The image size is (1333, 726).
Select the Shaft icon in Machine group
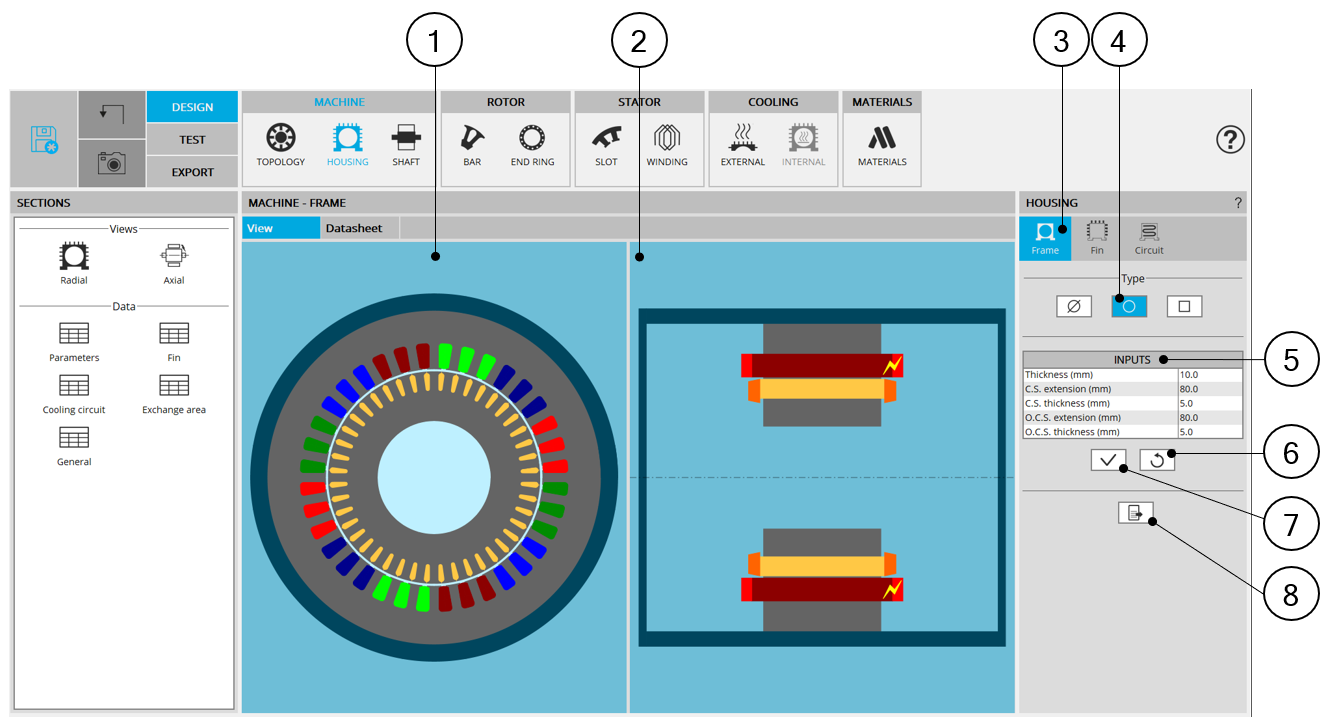tap(406, 144)
